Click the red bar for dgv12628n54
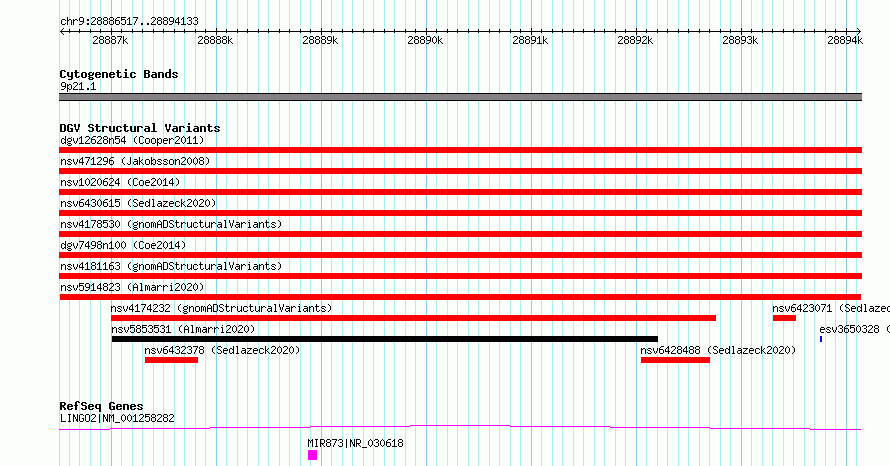 (460, 150)
